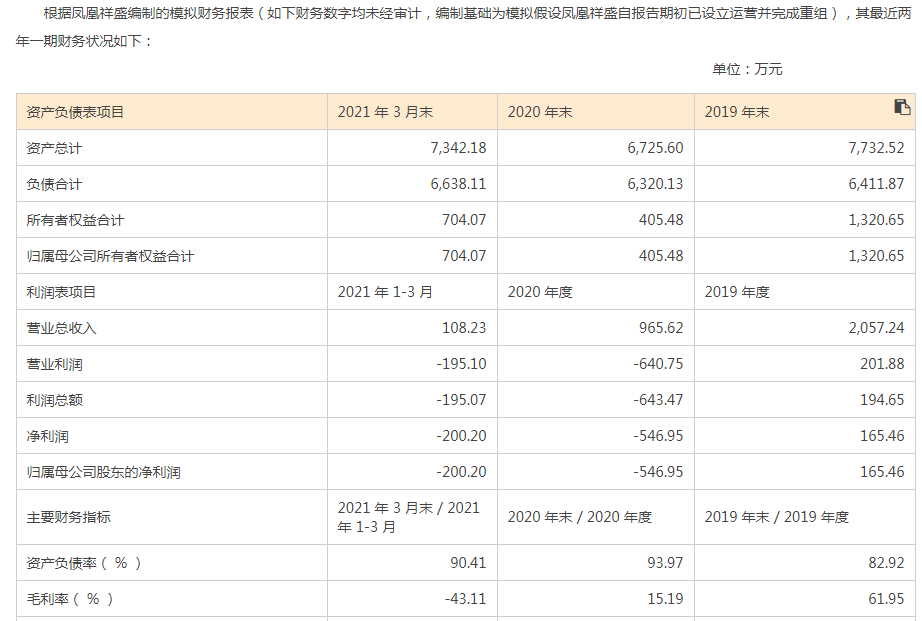Screen dimensions: 922x621
Task: Click the 主要财务指标 section label
Action: click(x=68, y=517)
